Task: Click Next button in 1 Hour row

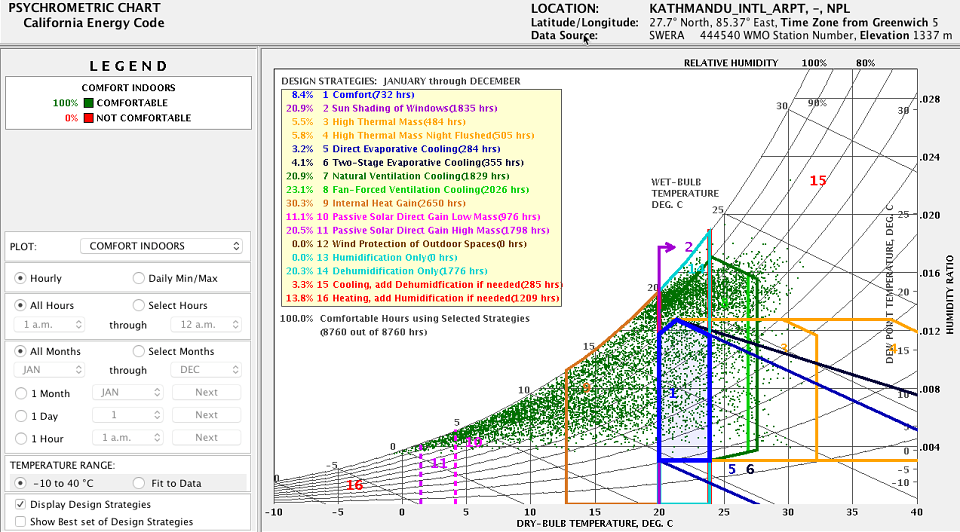Action: 206,438
